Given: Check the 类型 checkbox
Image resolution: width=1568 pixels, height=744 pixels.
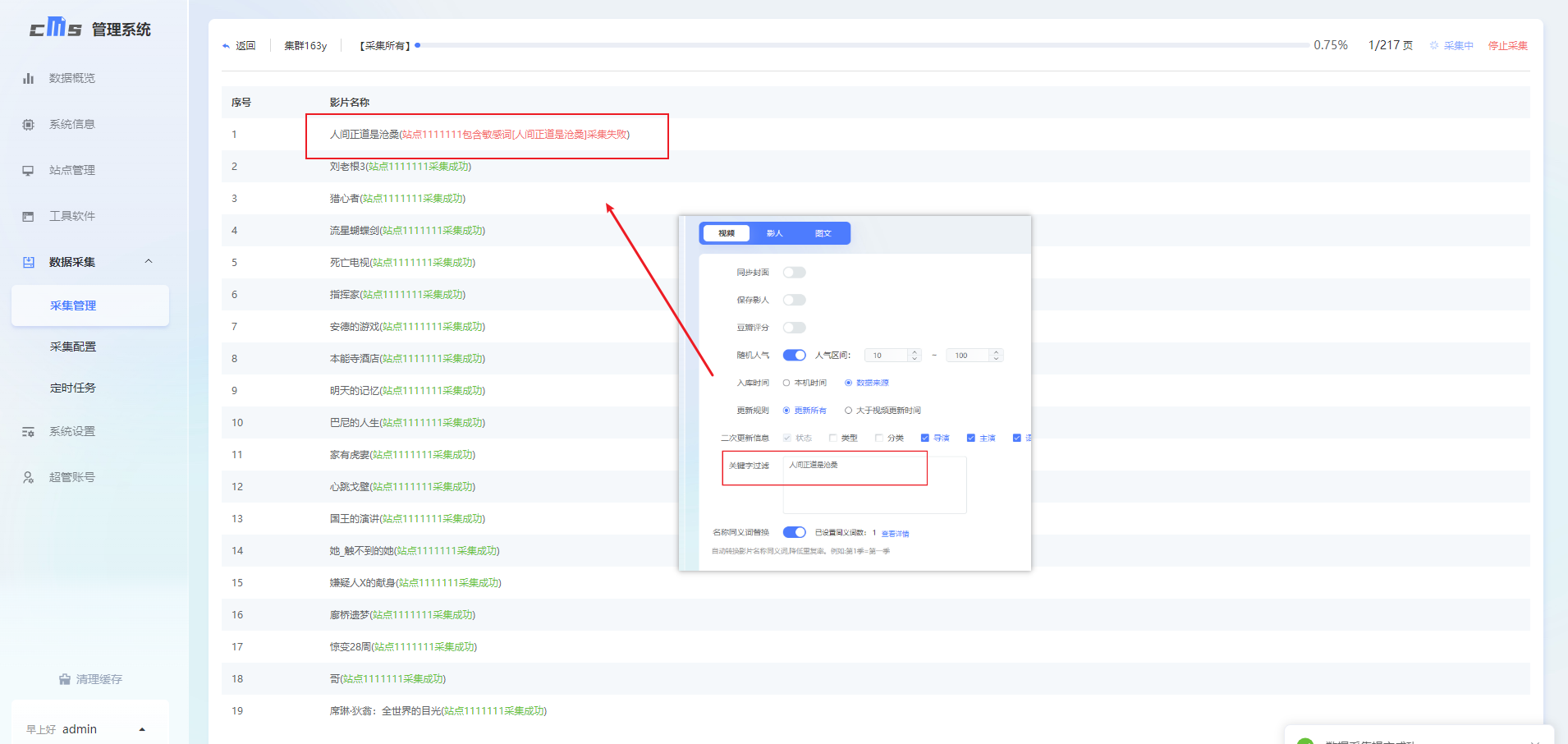Looking at the screenshot, I should tap(833, 438).
